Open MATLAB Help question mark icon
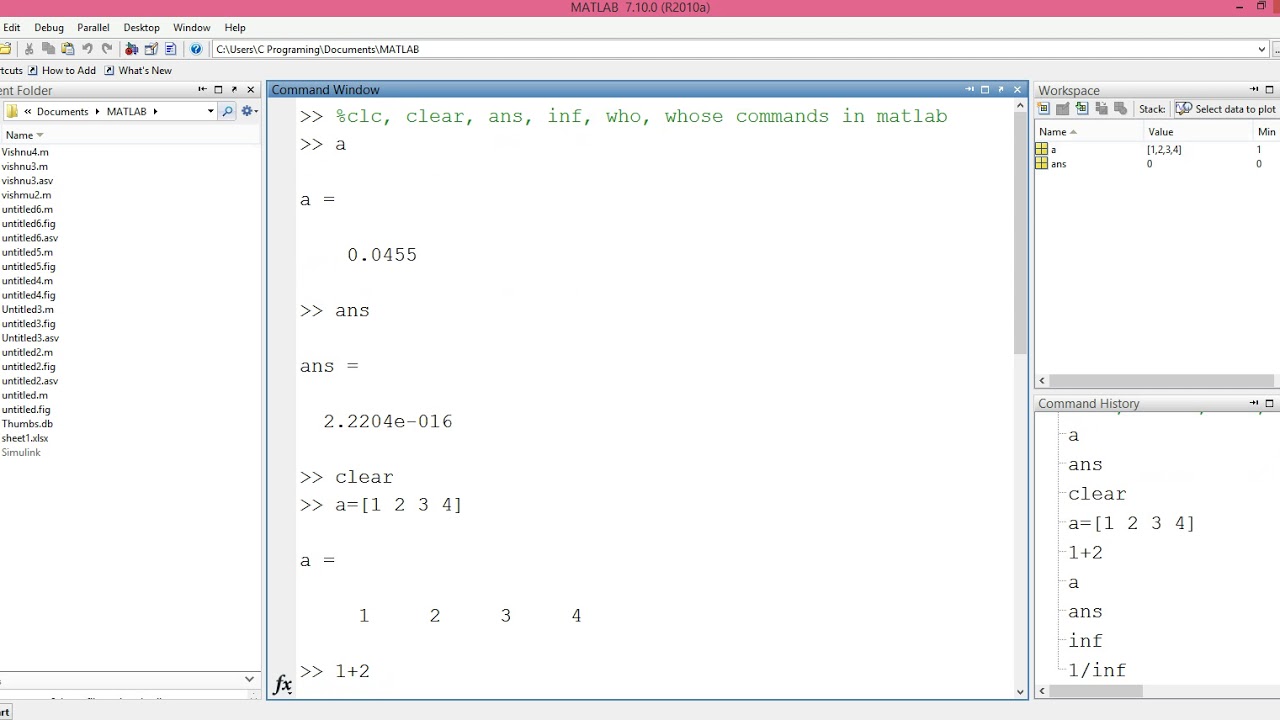 coord(196,49)
